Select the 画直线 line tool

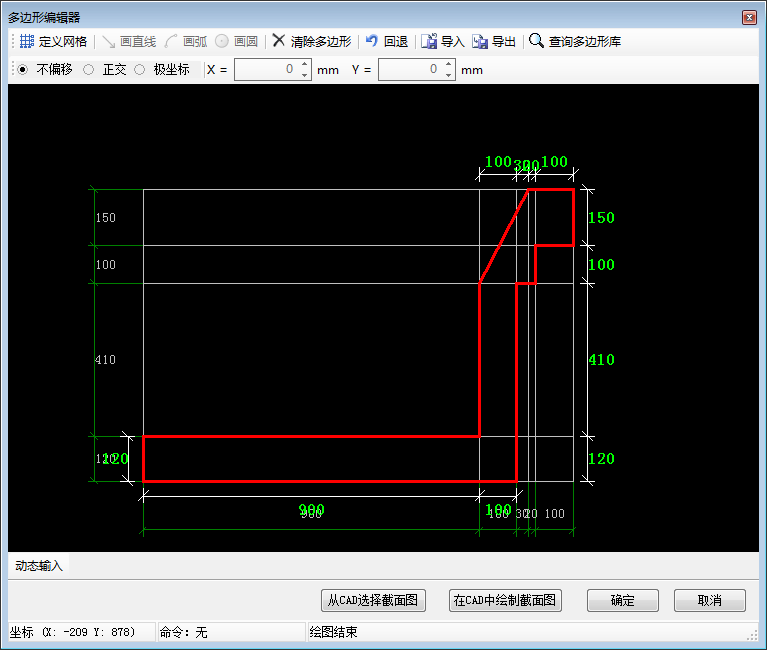tap(129, 42)
